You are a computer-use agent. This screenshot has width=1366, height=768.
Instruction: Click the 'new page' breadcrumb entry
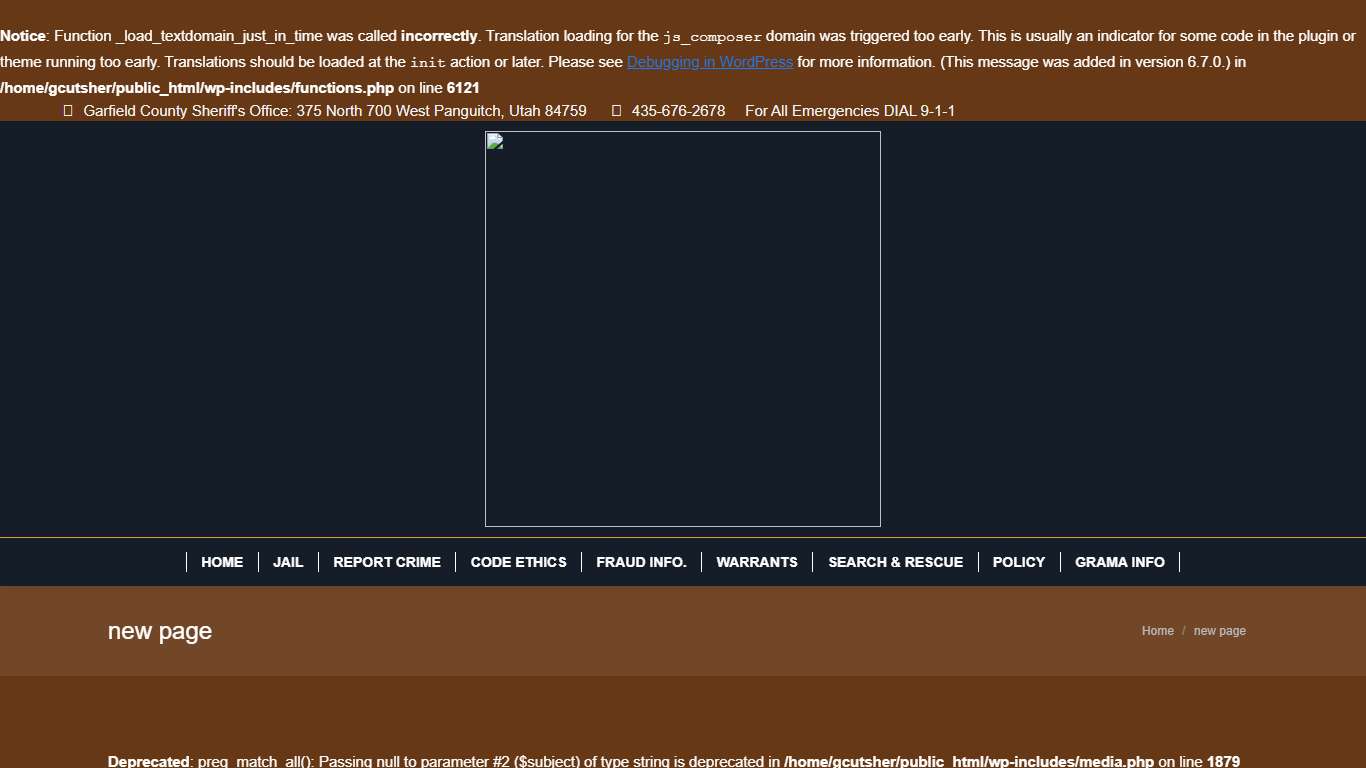tap(1219, 631)
